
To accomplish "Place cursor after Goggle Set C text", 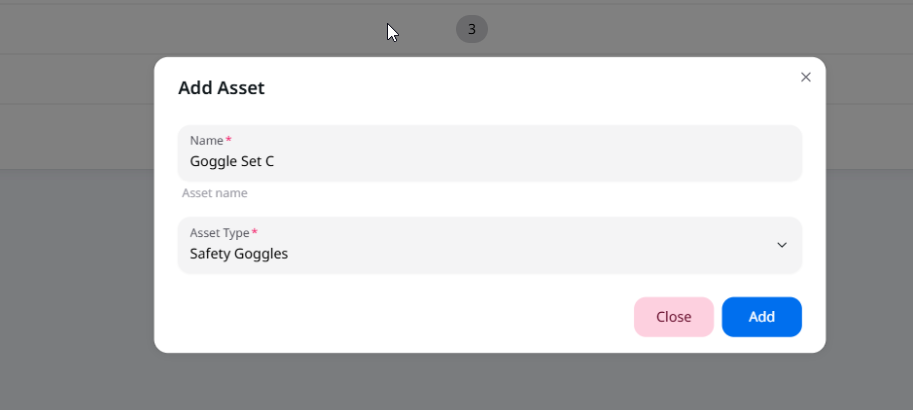I will pyautogui.click(x=275, y=161).
